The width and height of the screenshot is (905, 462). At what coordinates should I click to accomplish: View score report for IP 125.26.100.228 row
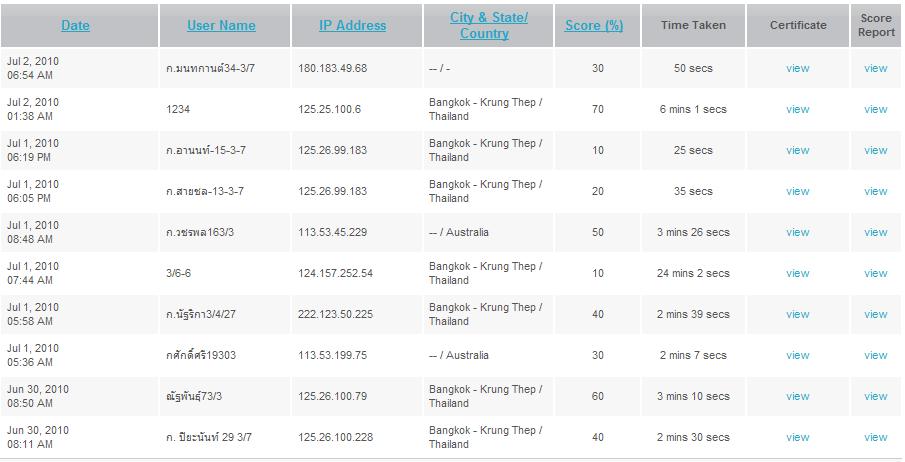click(x=875, y=437)
